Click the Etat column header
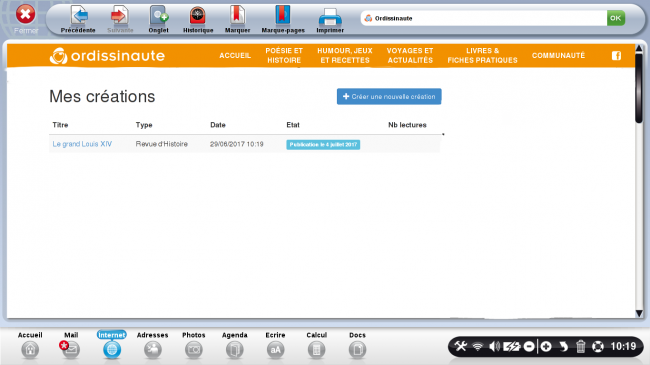Screen dimensions: 650x365 [x=293, y=125]
